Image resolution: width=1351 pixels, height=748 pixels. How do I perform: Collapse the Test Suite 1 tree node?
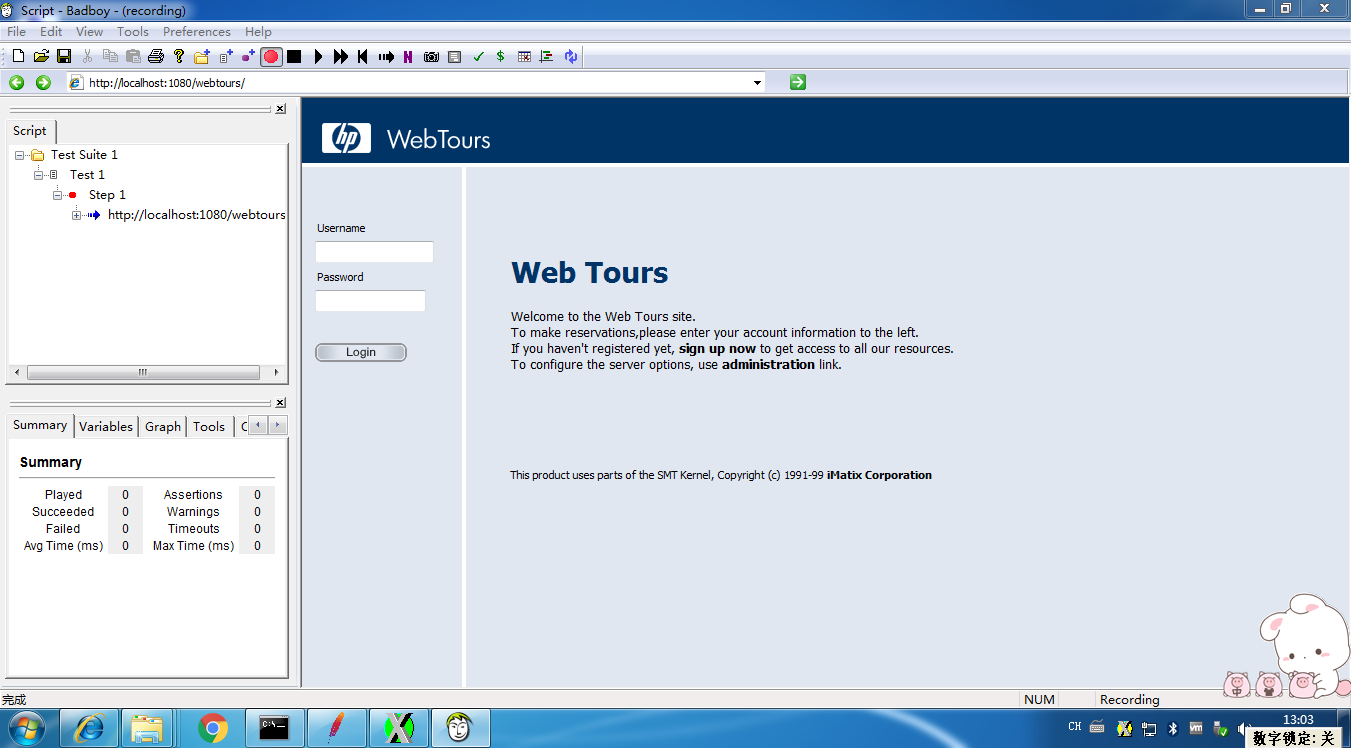pyautogui.click(x=20, y=155)
